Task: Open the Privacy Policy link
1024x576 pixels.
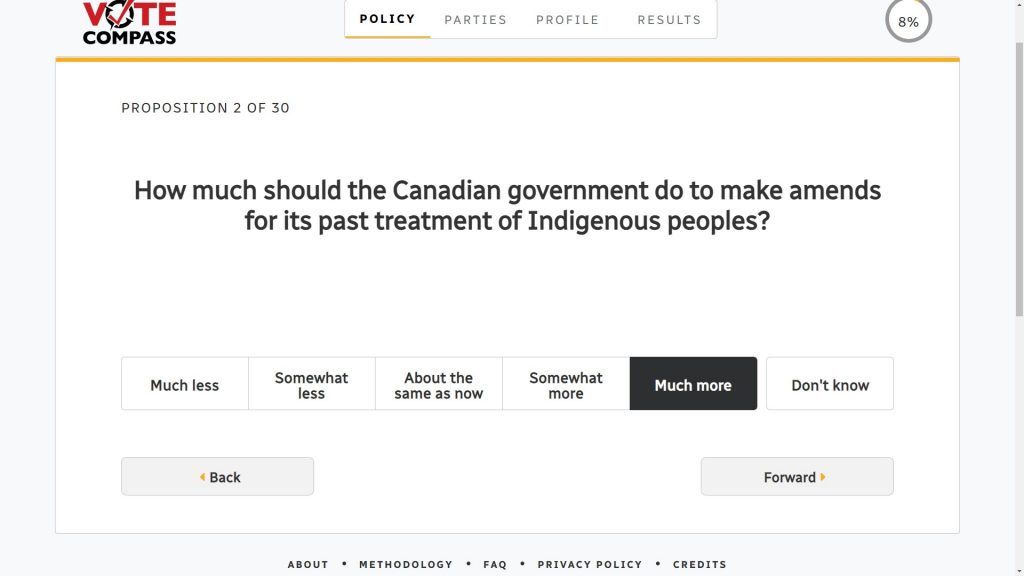Action: coord(590,564)
